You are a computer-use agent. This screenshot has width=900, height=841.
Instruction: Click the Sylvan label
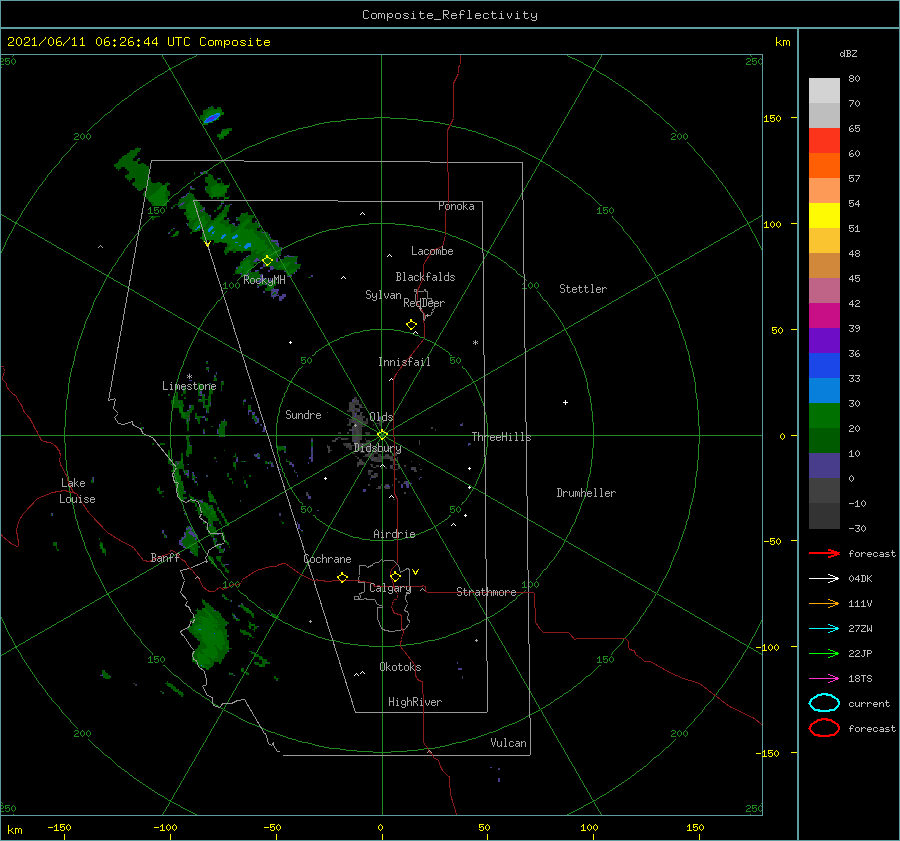click(x=383, y=295)
